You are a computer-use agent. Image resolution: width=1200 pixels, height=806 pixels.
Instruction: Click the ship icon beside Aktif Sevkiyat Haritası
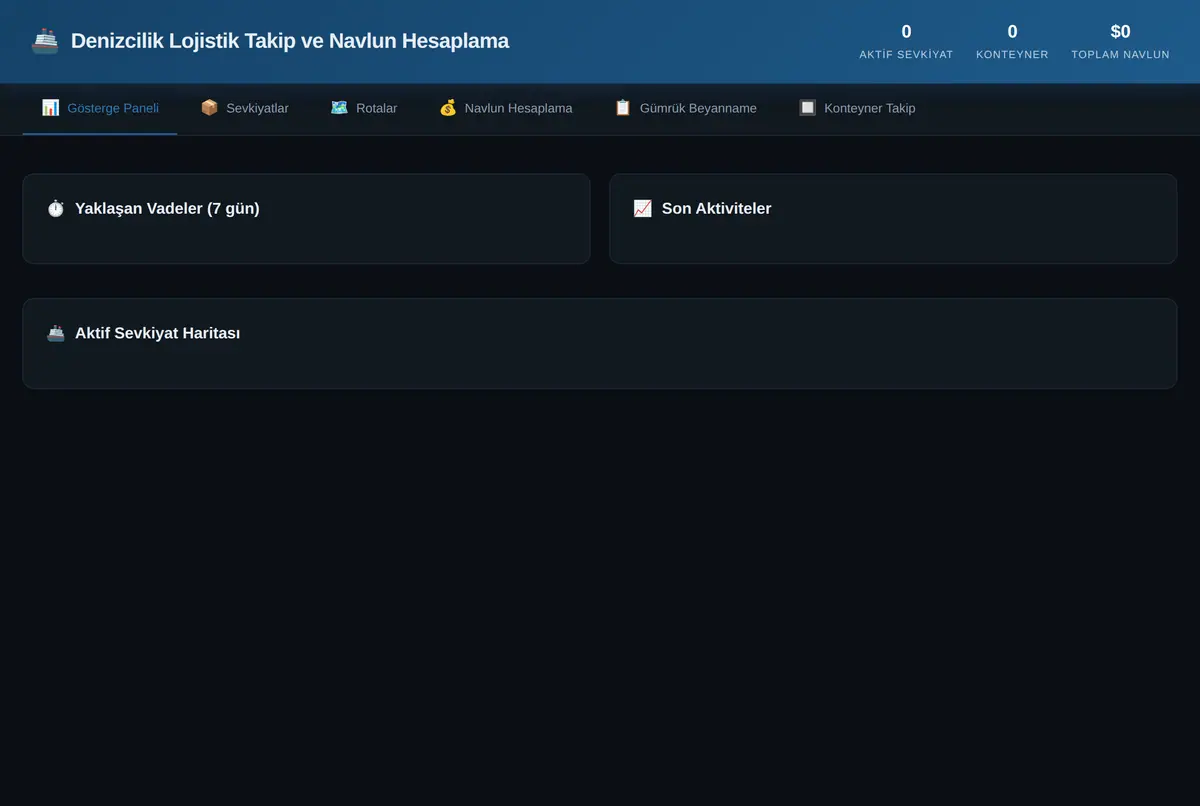tap(56, 333)
